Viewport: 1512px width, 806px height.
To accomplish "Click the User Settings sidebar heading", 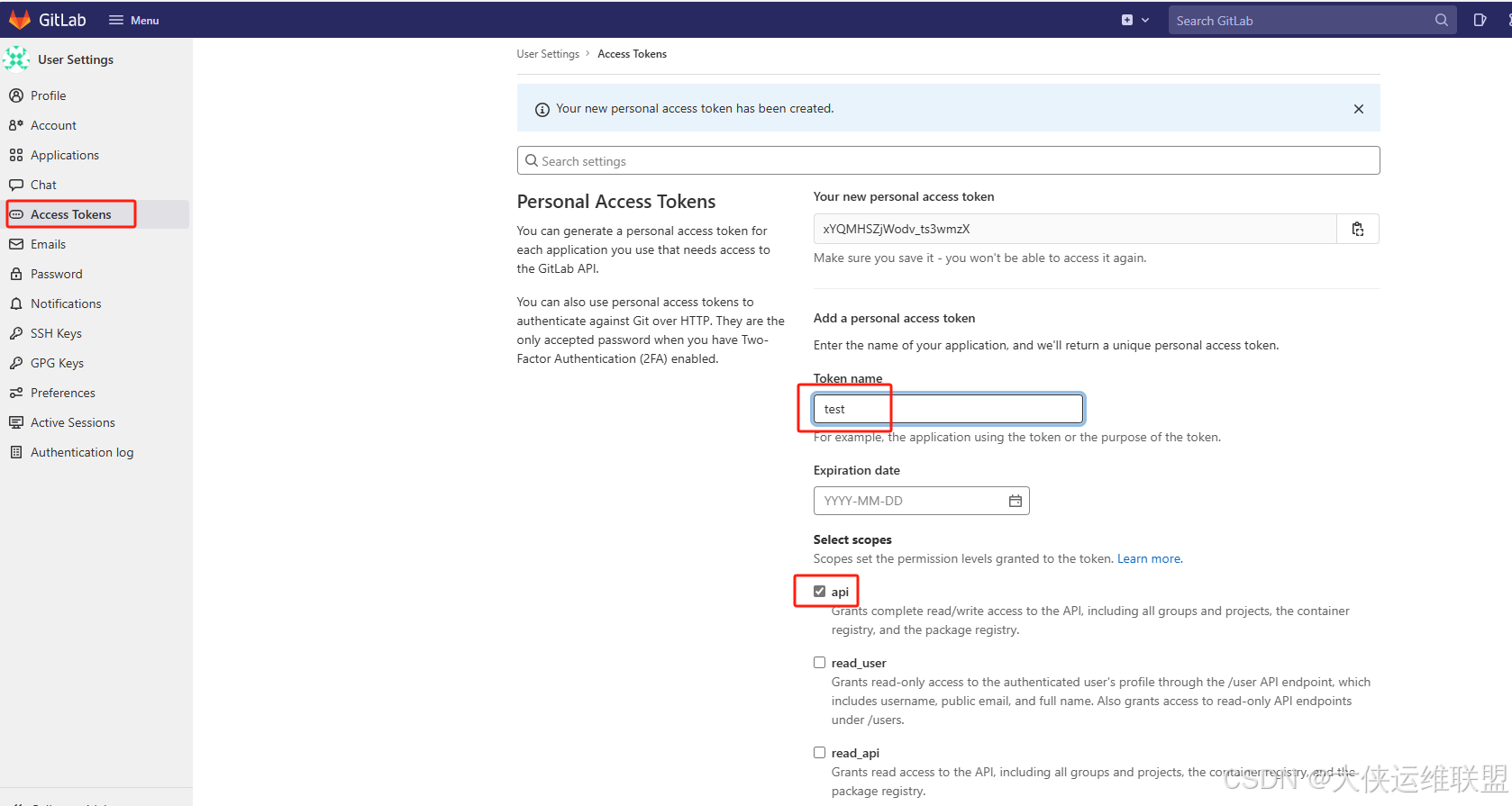I will tap(76, 59).
